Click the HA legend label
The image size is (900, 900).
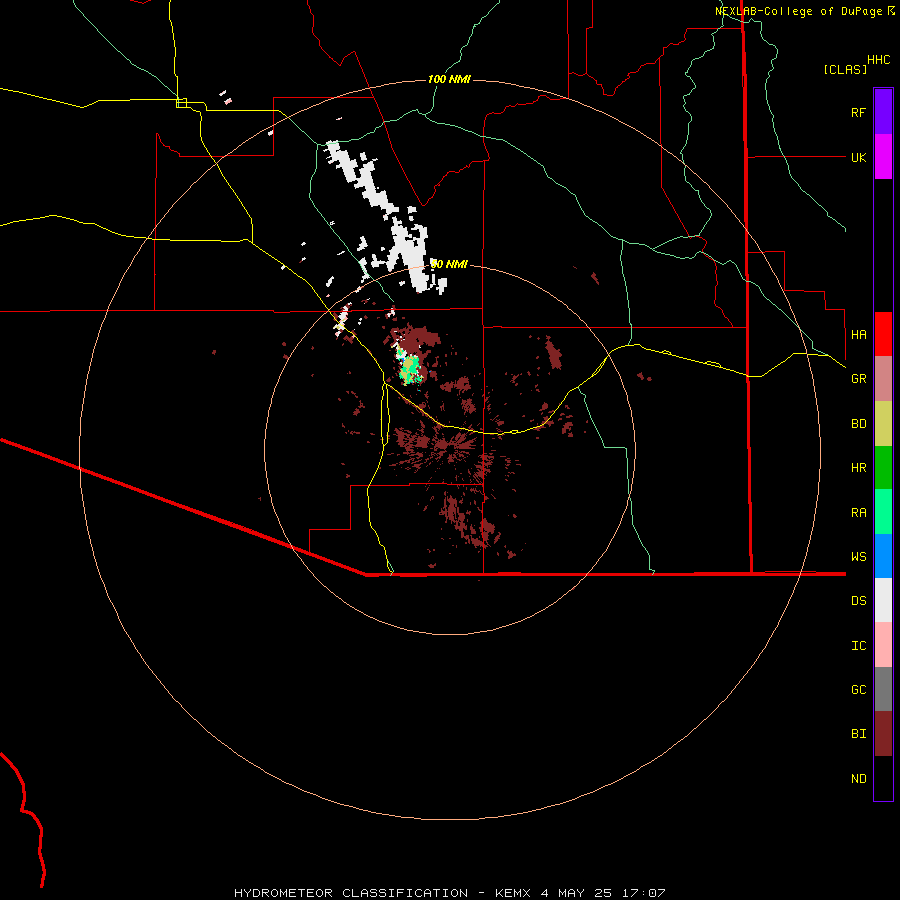coord(858,334)
